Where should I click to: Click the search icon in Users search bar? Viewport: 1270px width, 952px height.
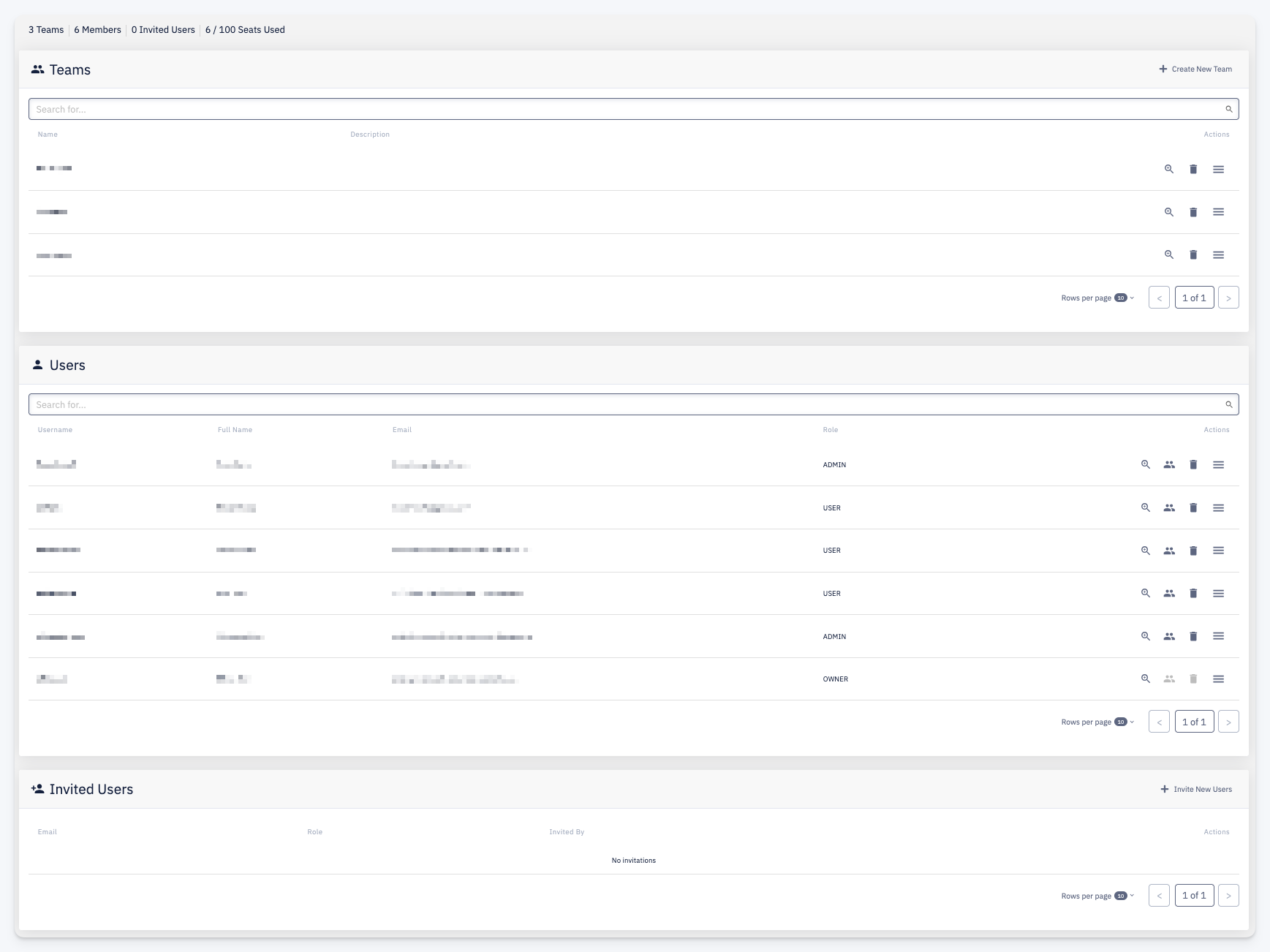[1229, 404]
